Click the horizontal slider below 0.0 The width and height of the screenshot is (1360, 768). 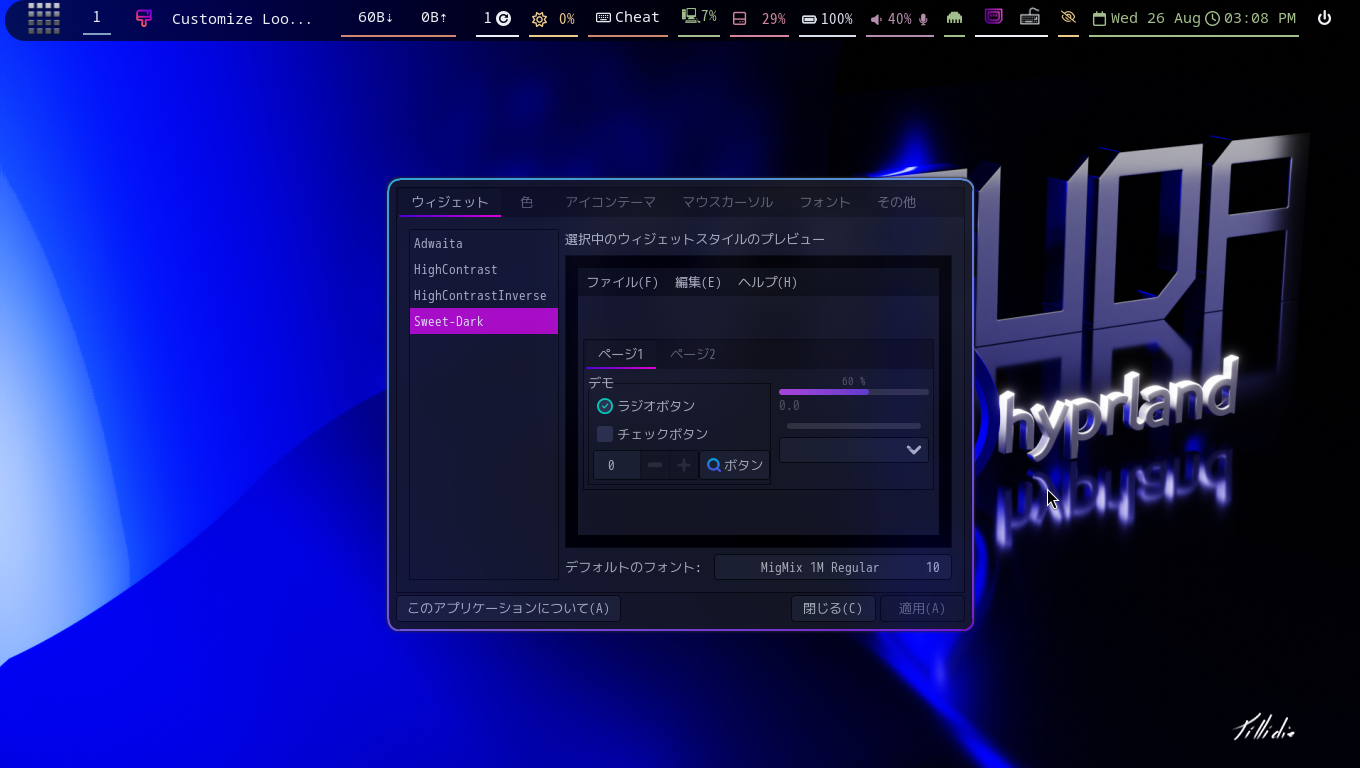(x=853, y=426)
